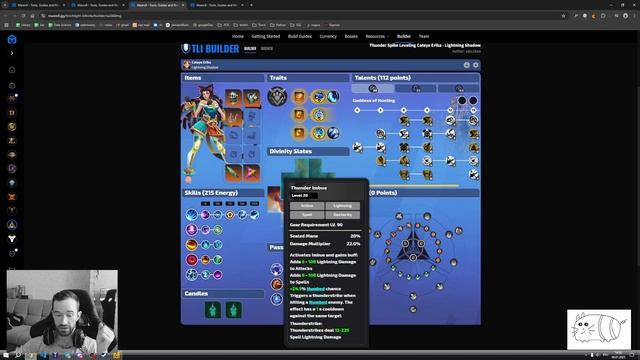Viewport: 640px width, 360px height.
Task: Open the Windows Start menu
Action: click(x=6, y=355)
